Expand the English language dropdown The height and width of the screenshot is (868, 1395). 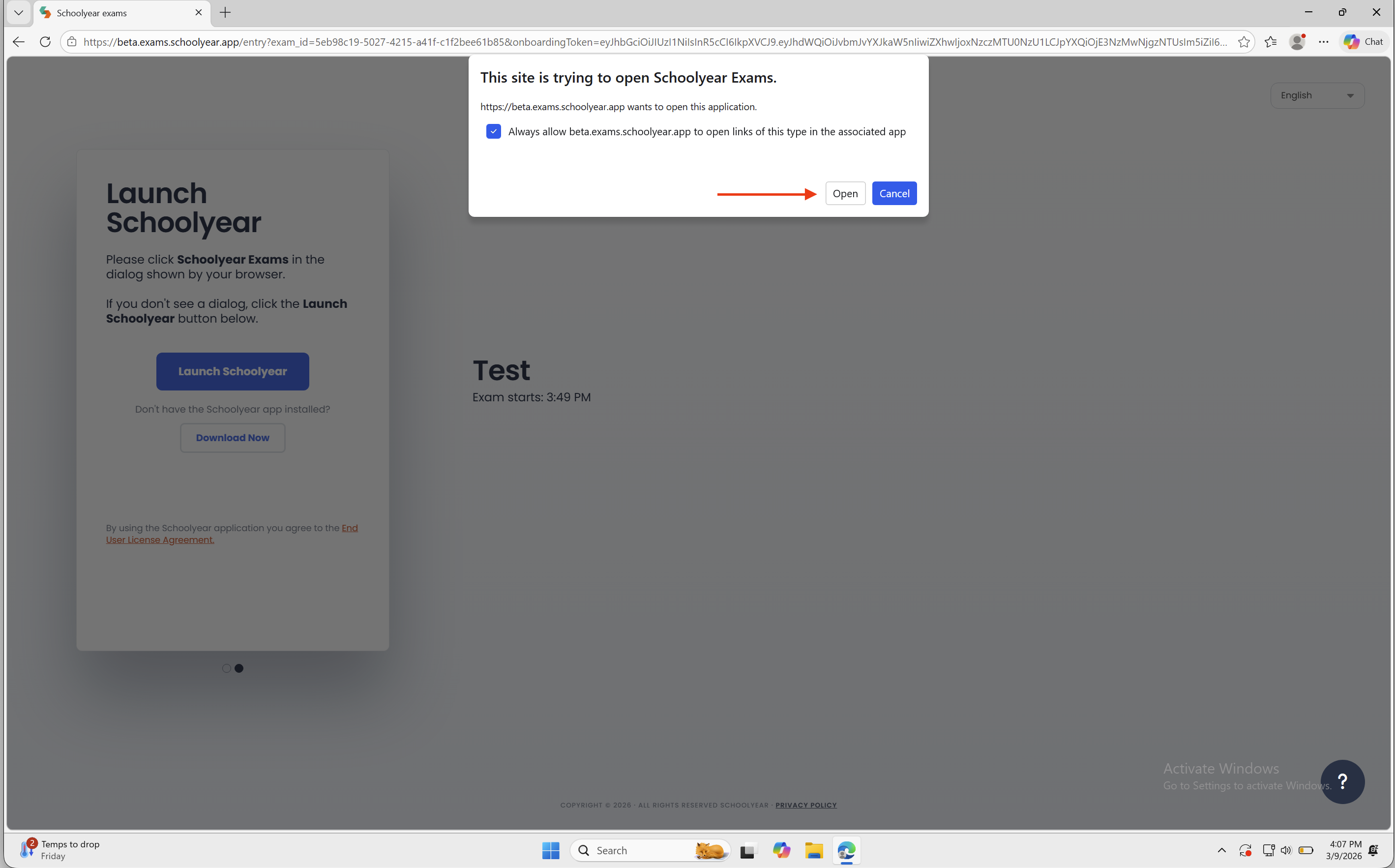point(1317,95)
